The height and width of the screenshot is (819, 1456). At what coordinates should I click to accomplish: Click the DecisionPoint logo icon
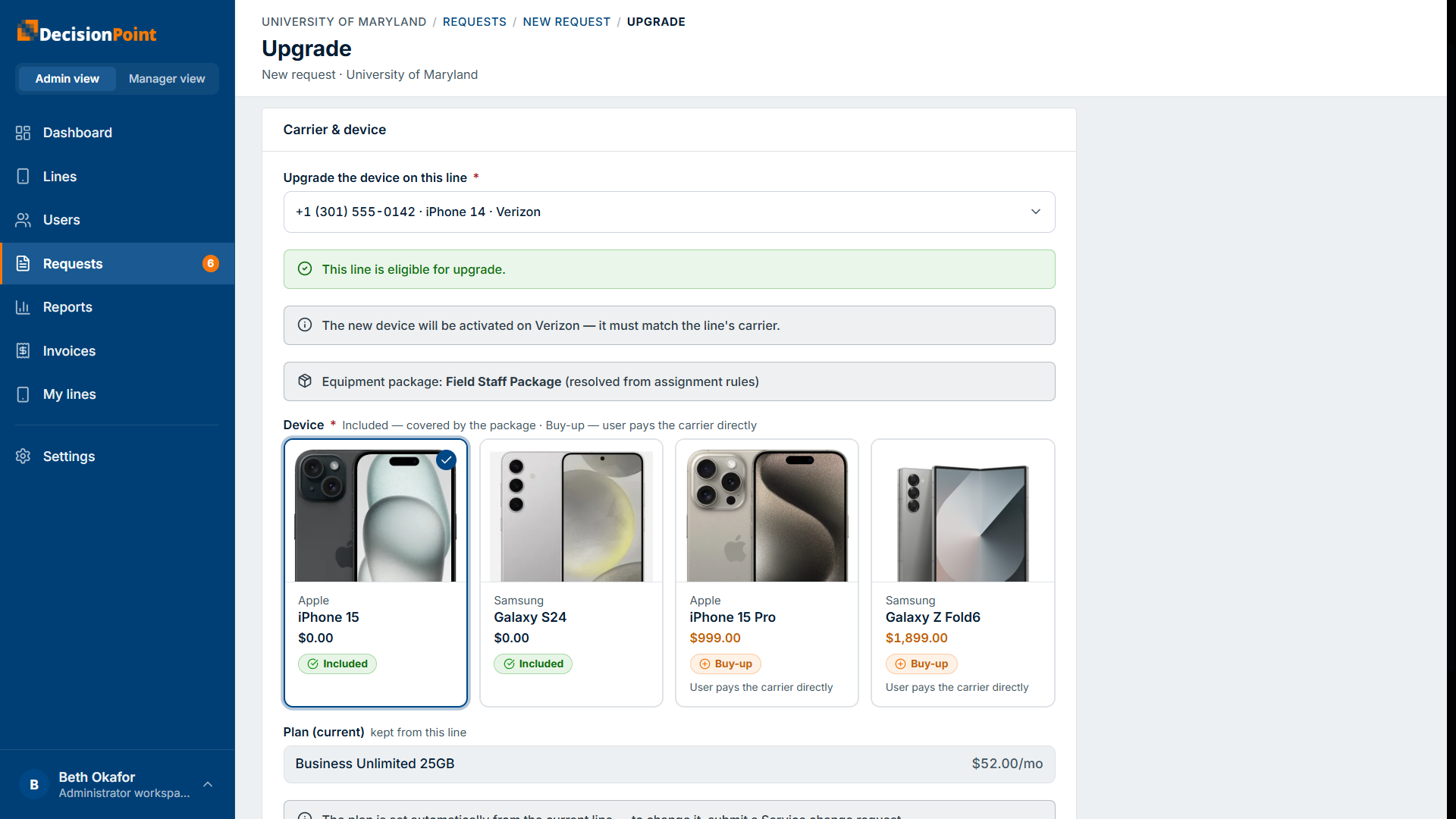27,30
